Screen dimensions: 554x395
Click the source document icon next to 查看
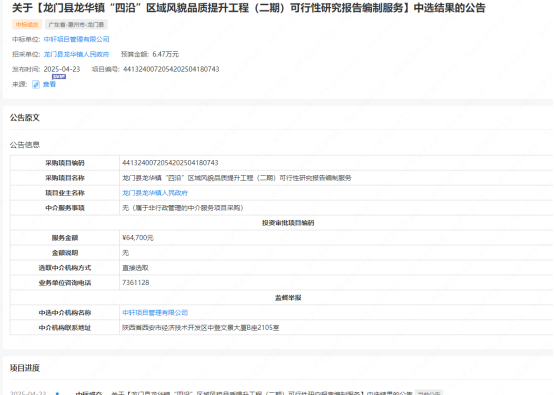(x=36, y=84)
